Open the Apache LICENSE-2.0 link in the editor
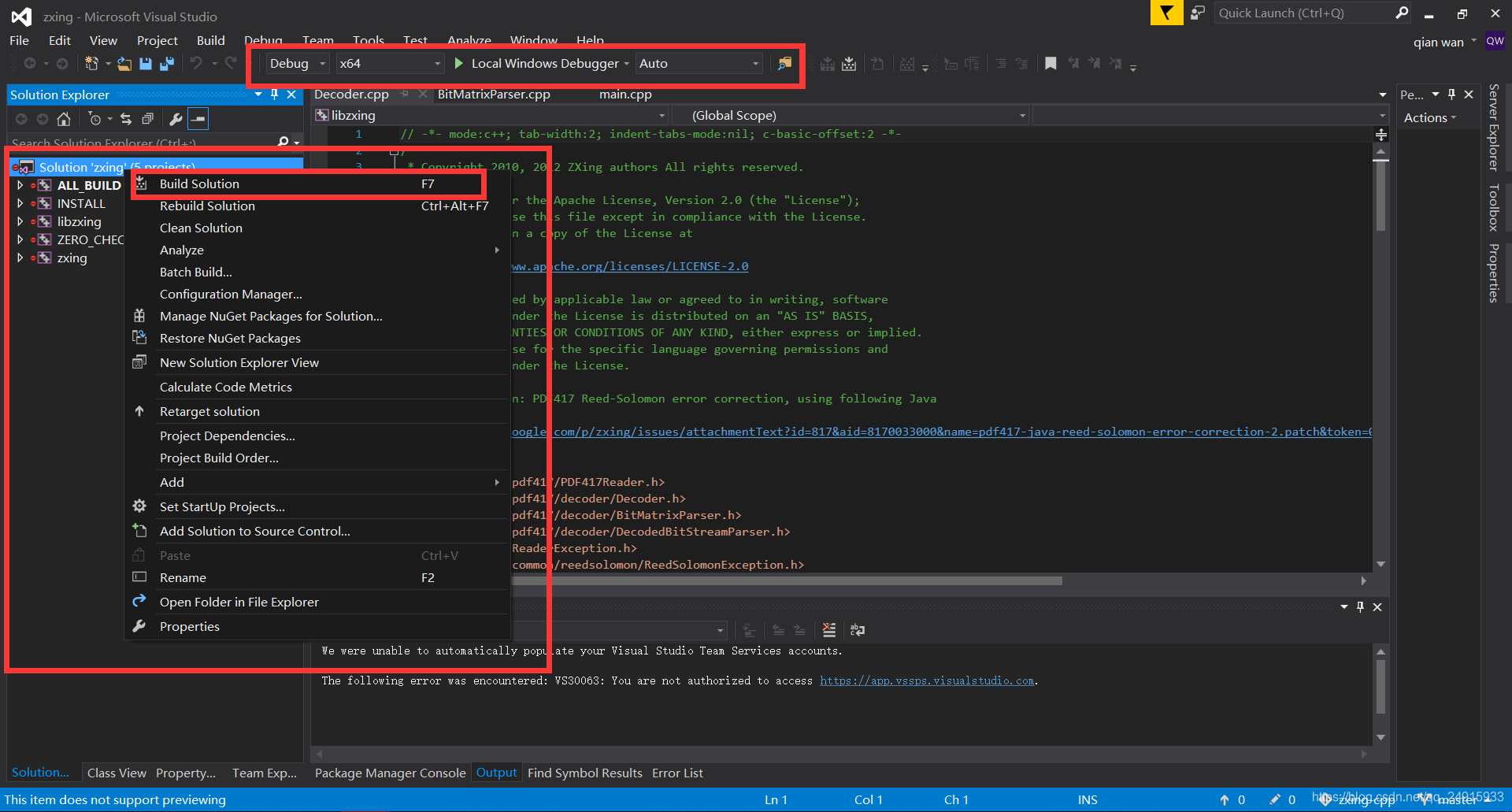 (x=630, y=267)
